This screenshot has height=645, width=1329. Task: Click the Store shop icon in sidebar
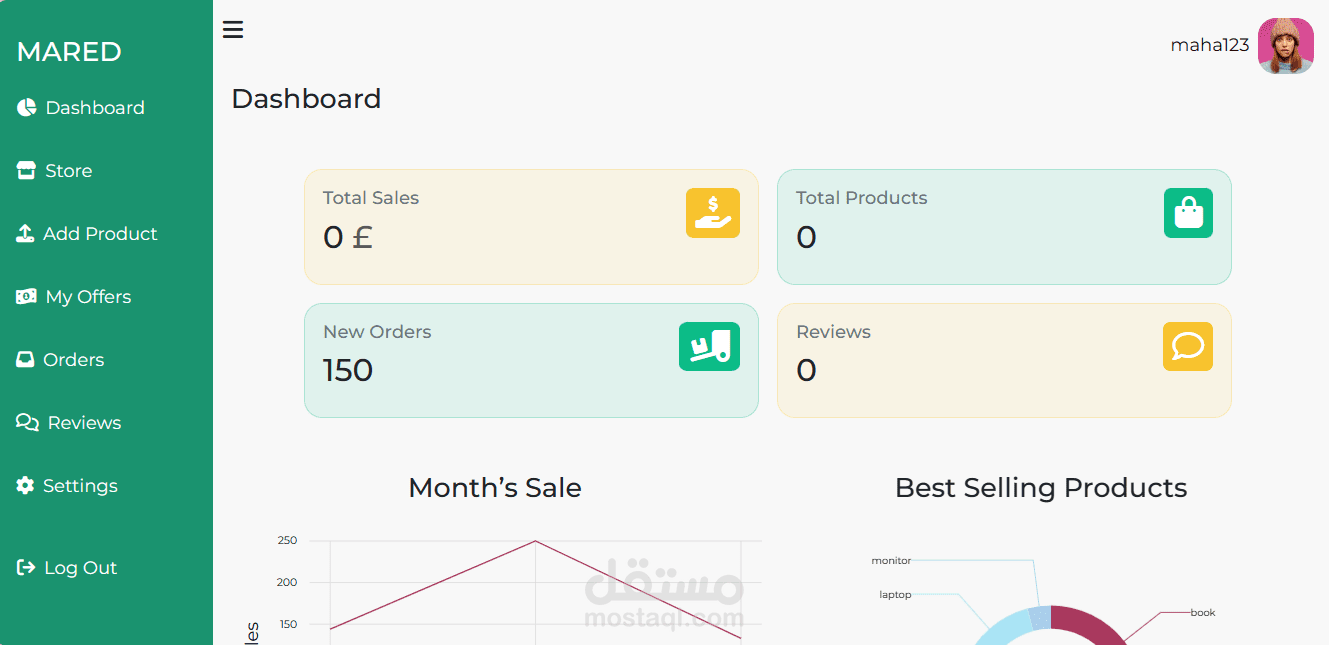(26, 171)
